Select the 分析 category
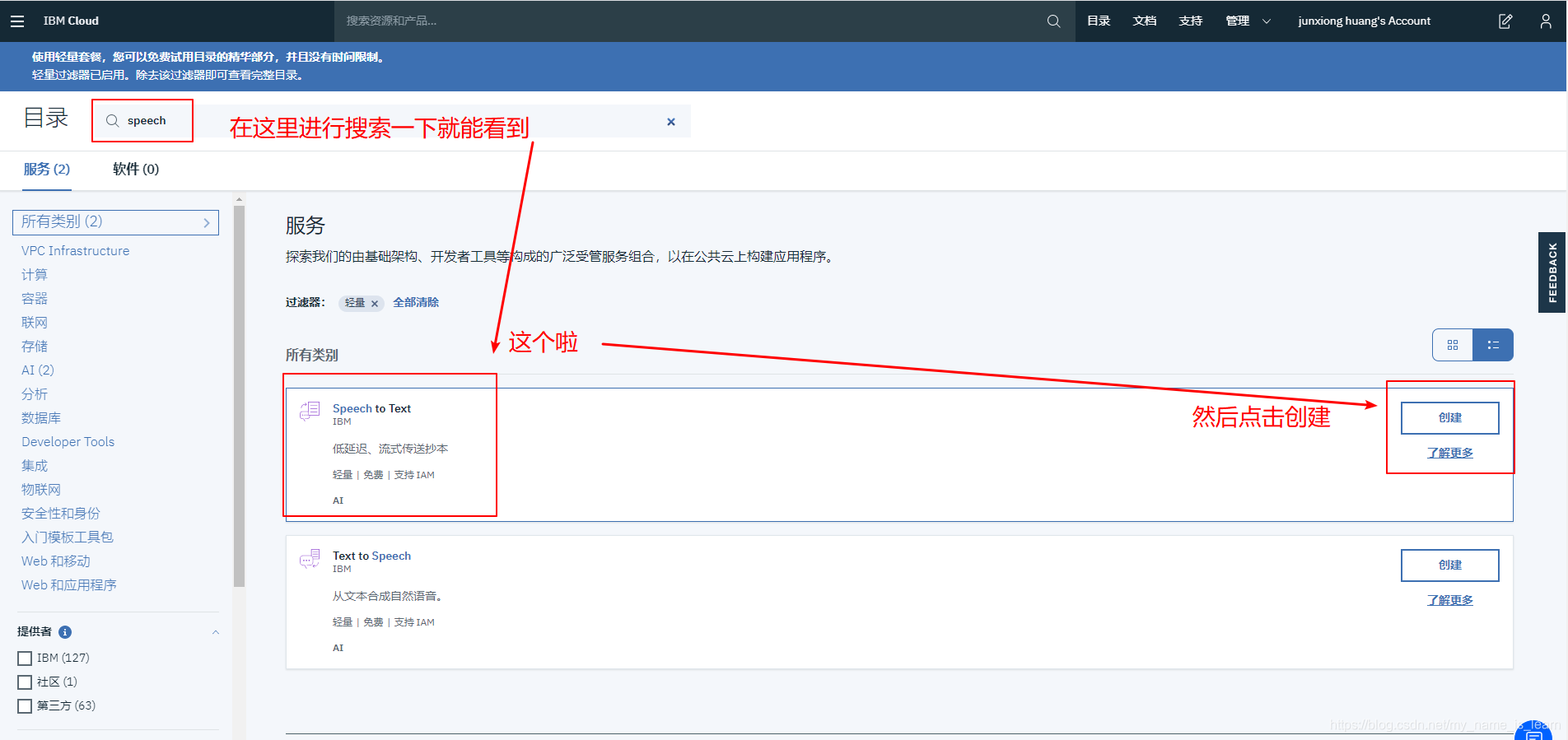This screenshot has height=740, width=1568. [35, 394]
